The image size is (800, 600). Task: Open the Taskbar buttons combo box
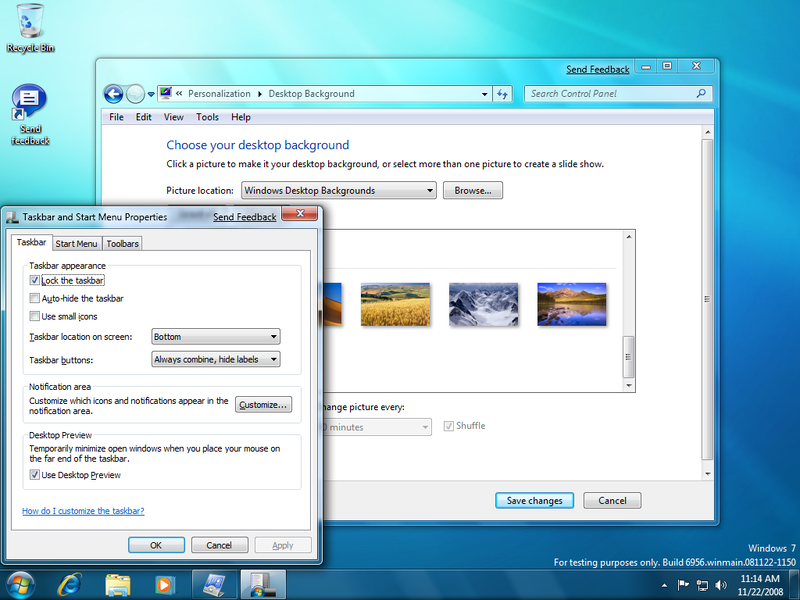click(x=216, y=359)
